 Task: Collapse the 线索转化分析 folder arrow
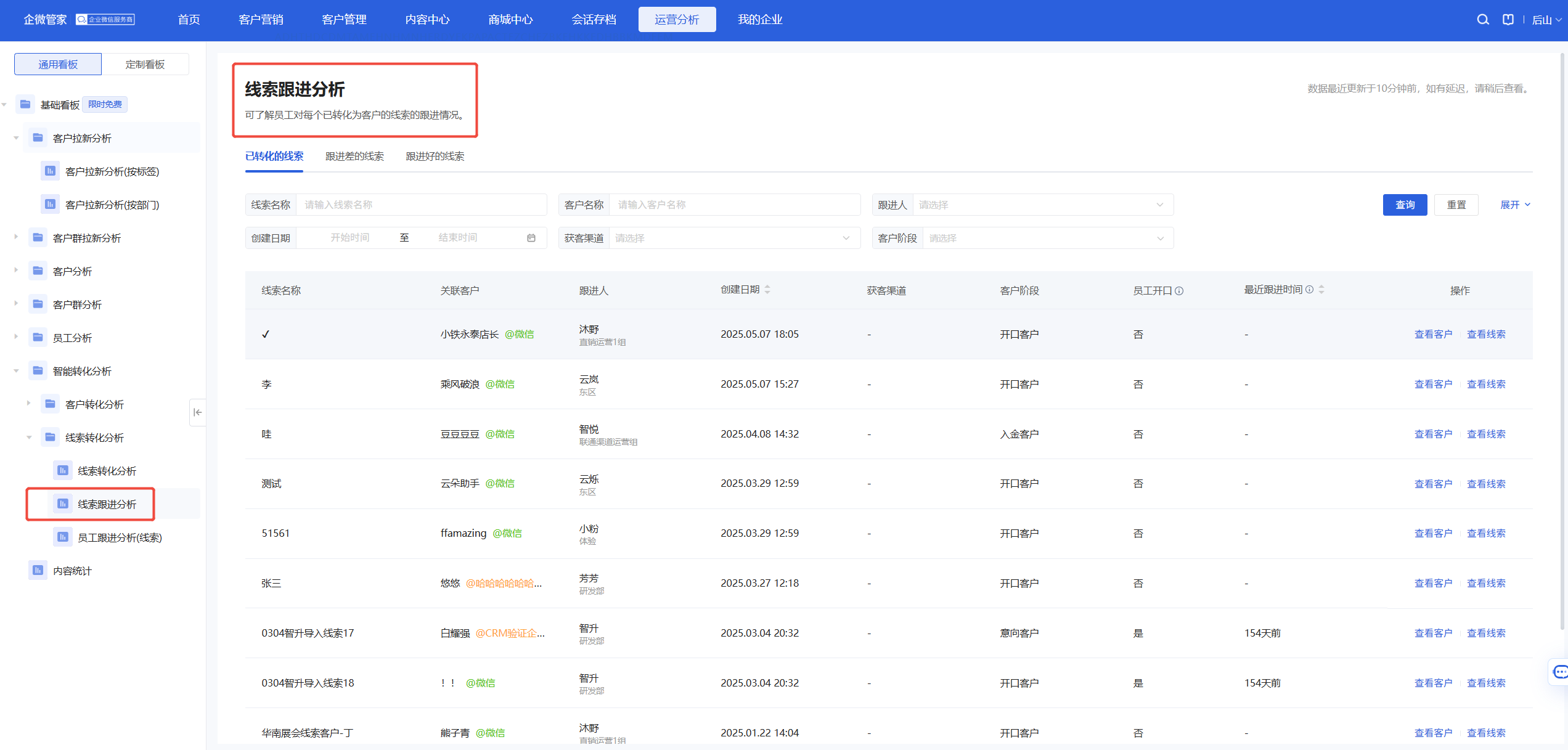pos(28,437)
